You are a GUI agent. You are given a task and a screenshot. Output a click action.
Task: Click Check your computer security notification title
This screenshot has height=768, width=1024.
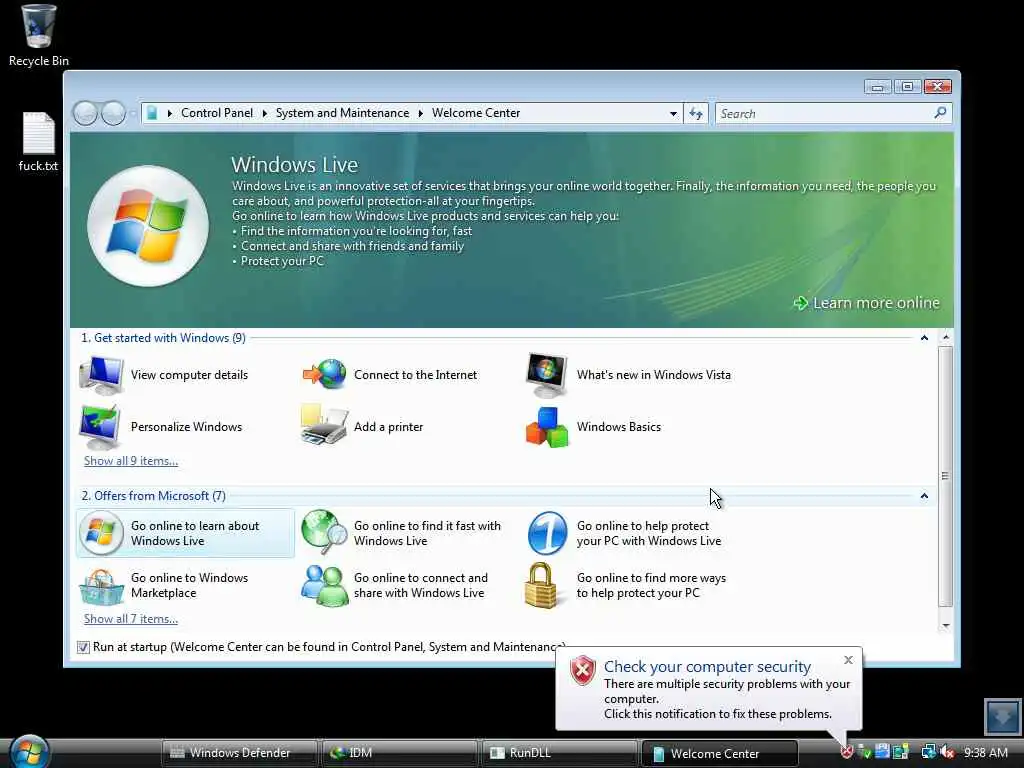click(x=707, y=666)
